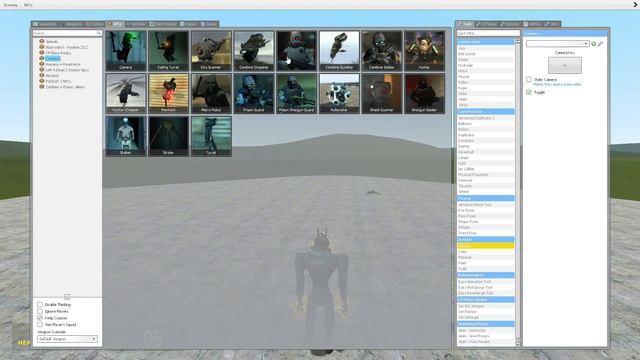Open the Weapon Override dropdown
This screenshot has width=640, height=360.
click(67, 339)
